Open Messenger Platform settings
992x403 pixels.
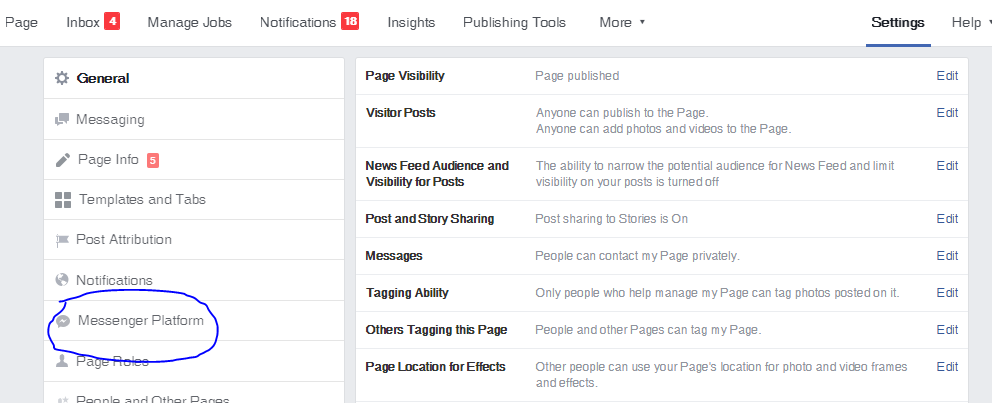coord(194,321)
